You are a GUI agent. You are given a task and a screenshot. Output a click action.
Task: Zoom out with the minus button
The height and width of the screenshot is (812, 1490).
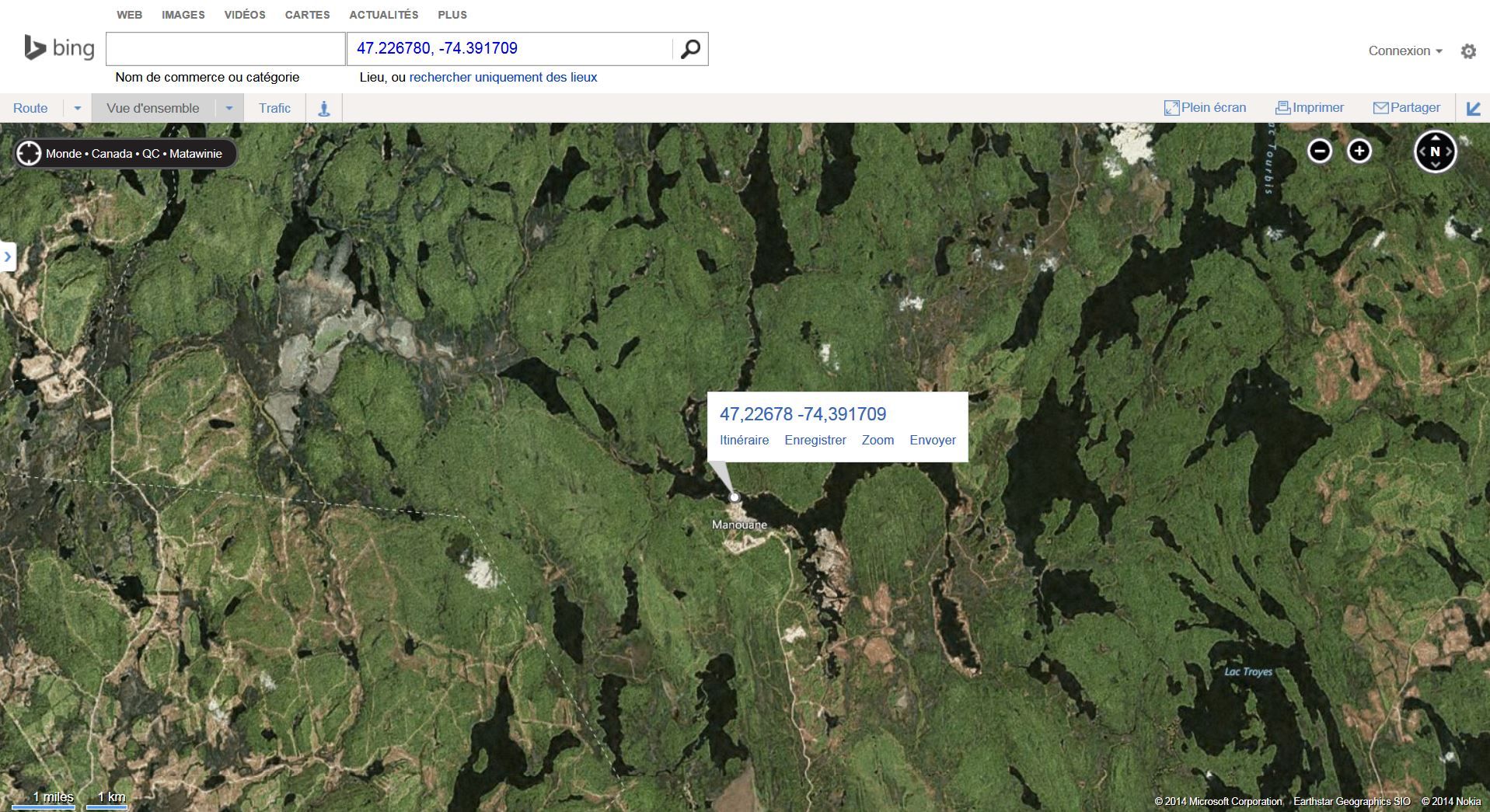click(x=1319, y=151)
